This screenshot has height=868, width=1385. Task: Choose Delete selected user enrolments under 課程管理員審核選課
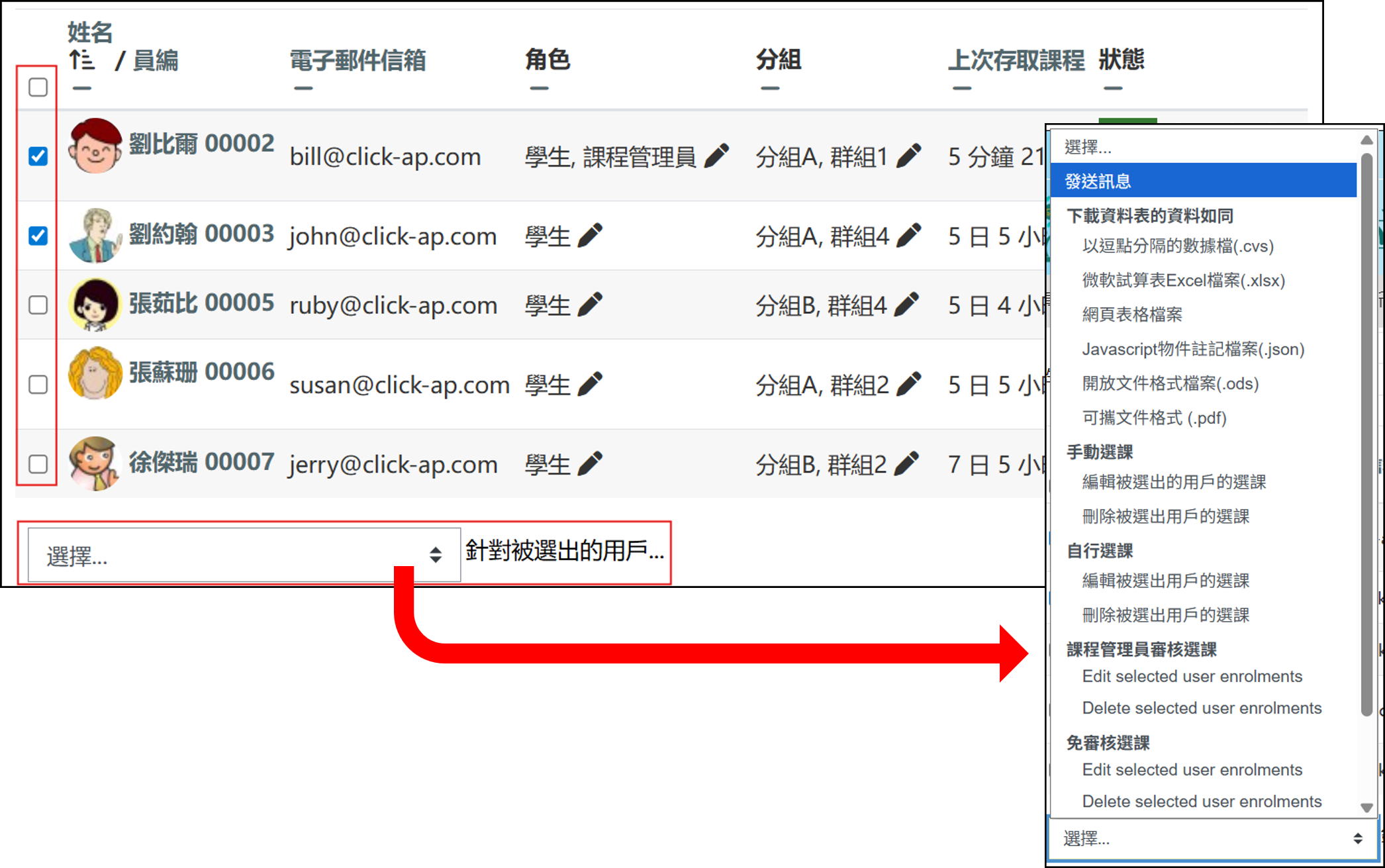pos(1202,708)
